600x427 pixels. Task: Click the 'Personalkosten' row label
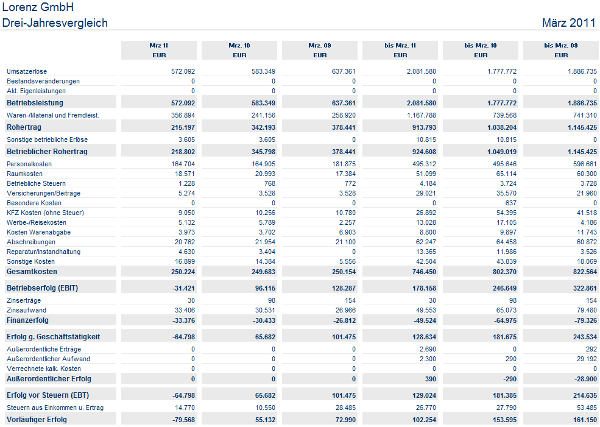click(29, 164)
